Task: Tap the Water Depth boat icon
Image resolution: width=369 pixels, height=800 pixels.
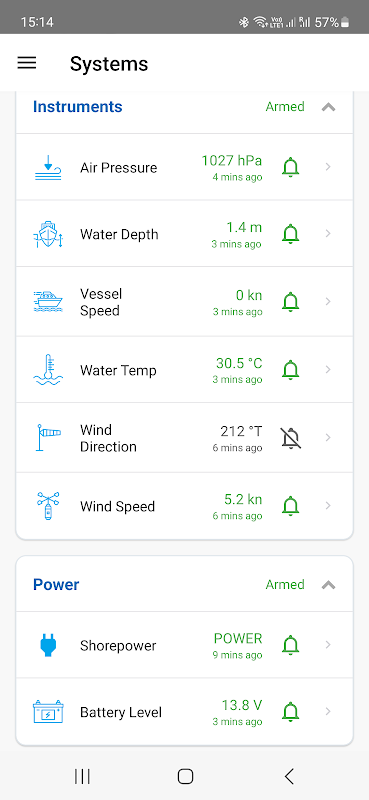Action: pyautogui.click(x=48, y=234)
